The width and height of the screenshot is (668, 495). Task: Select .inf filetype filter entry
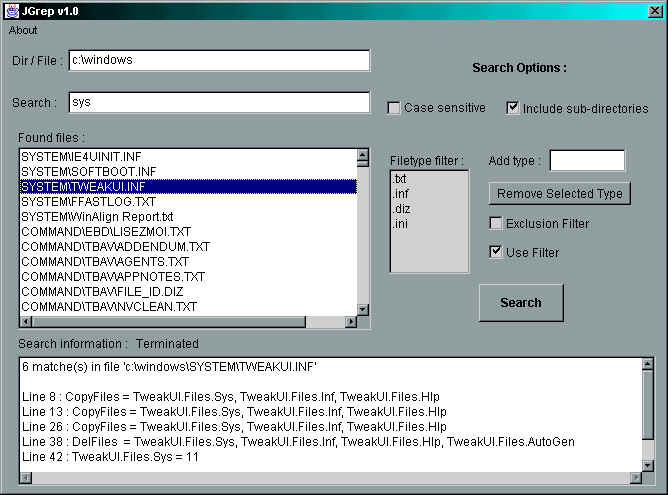coord(400,193)
